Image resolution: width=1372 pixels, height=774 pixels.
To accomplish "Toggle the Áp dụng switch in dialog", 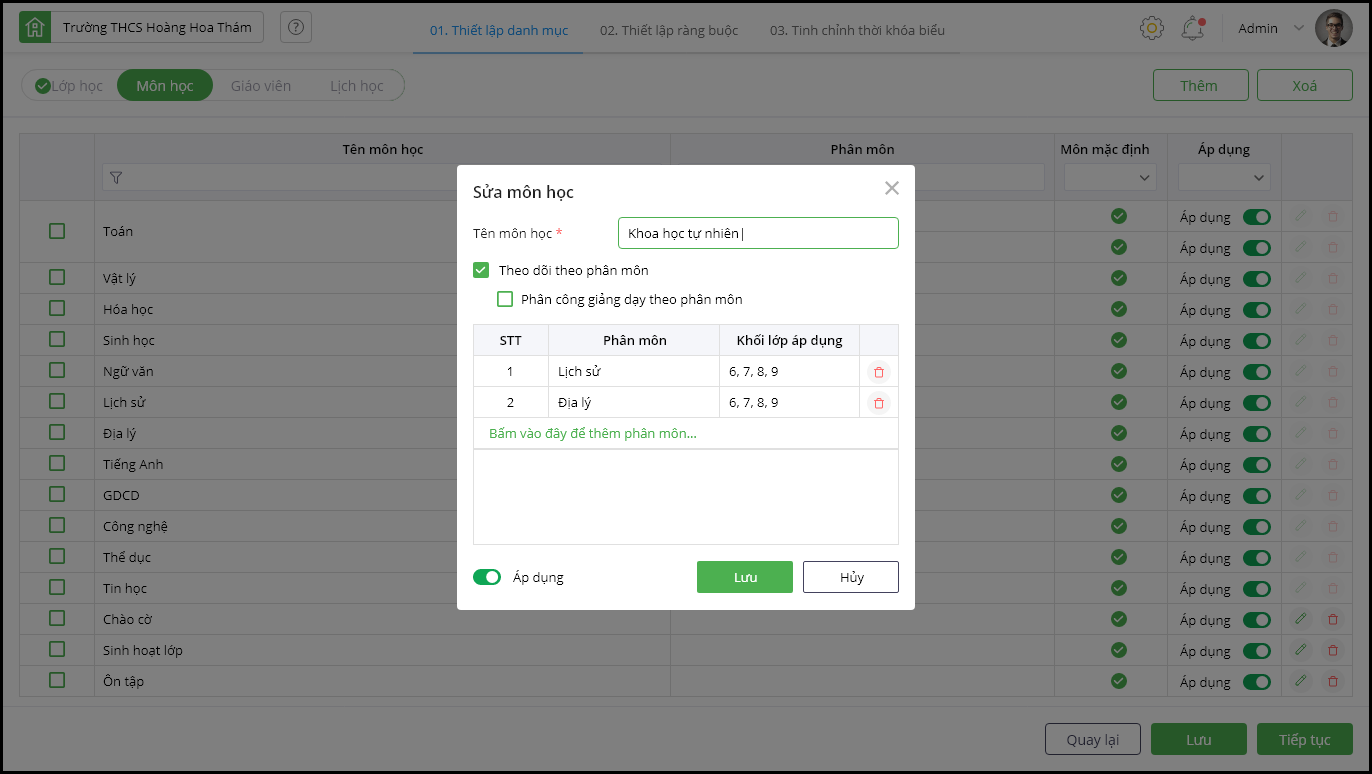I will (487, 577).
